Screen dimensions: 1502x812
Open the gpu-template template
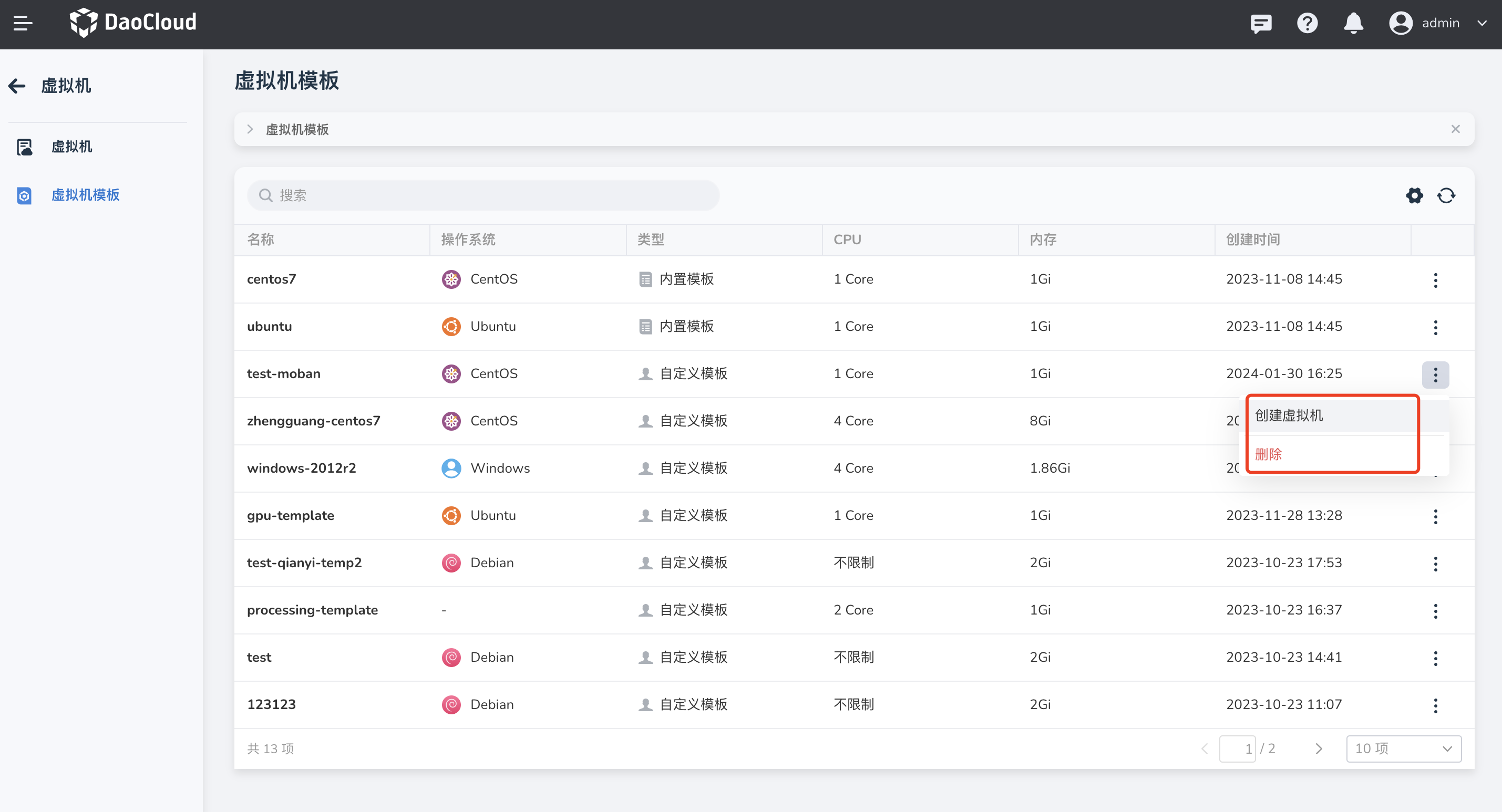click(291, 515)
